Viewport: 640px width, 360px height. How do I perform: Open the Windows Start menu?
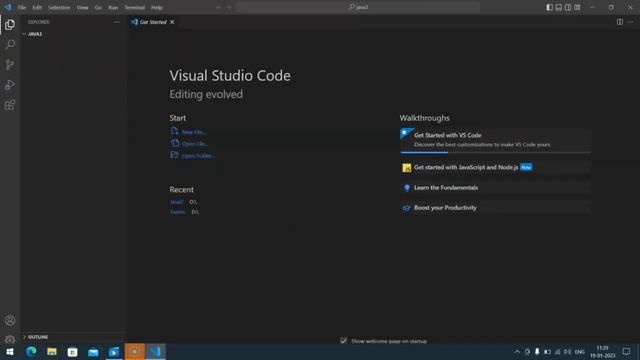[x=10, y=351]
